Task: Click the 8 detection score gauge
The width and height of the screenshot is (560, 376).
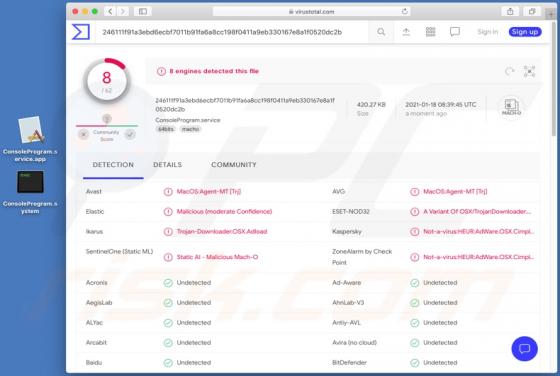Action: [x=106, y=81]
